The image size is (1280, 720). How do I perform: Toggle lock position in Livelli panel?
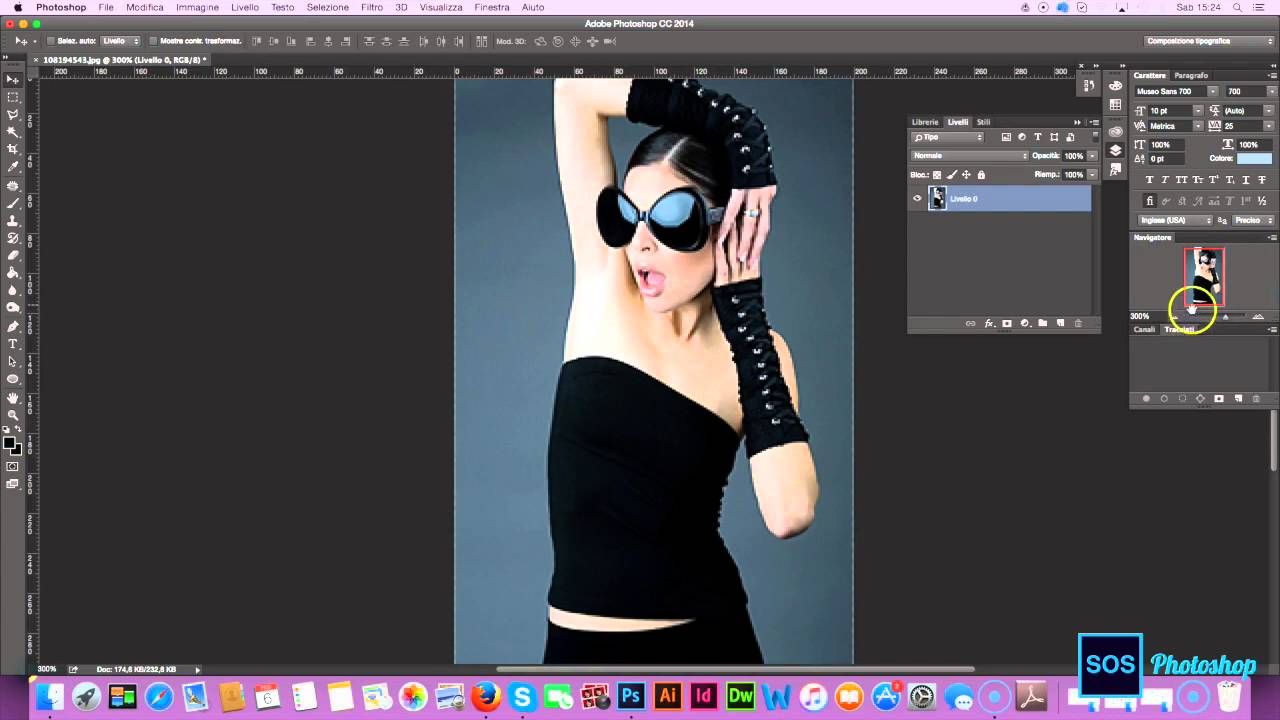pos(966,175)
